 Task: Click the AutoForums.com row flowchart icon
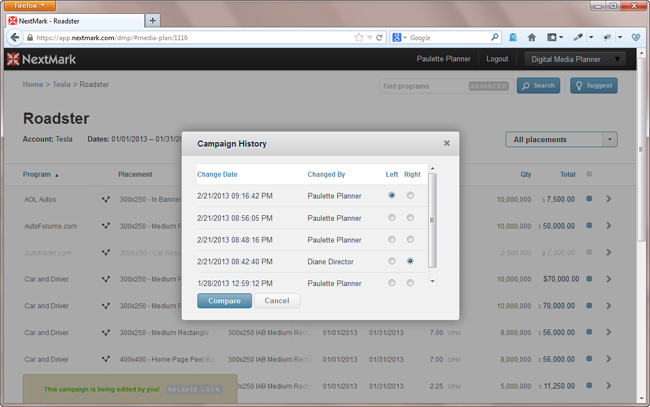pos(106,226)
